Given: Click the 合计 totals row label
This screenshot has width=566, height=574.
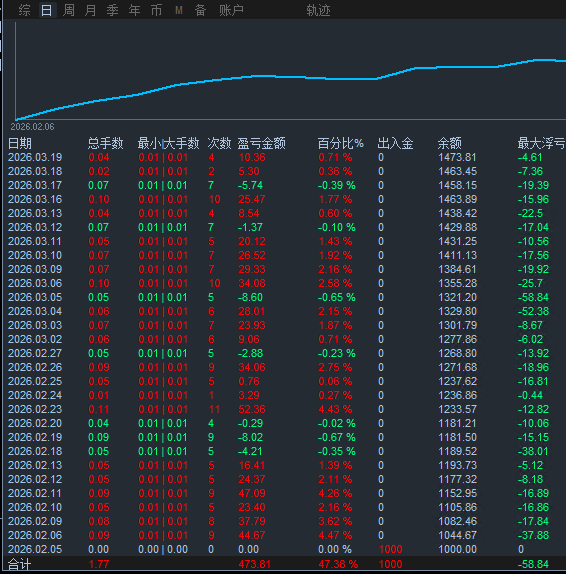Looking at the screenshot, I should click(x=20, y=564).
